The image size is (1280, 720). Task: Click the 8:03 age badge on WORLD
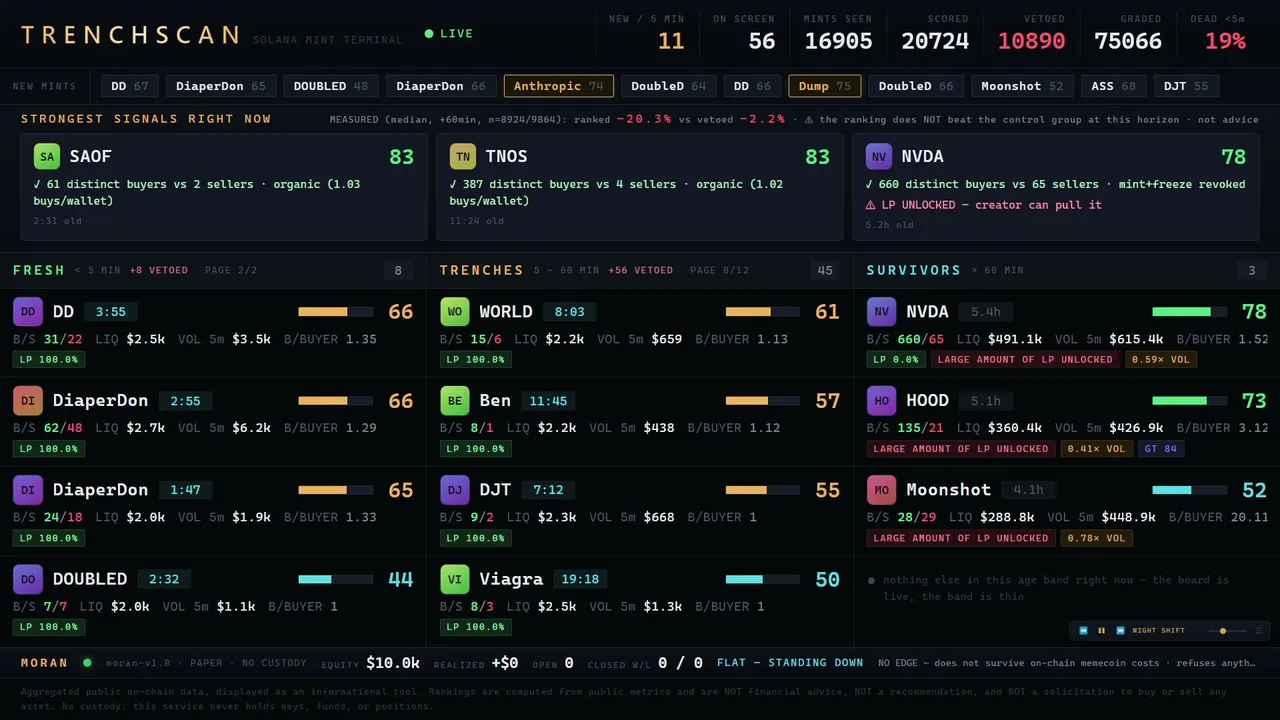coord(569,312)
